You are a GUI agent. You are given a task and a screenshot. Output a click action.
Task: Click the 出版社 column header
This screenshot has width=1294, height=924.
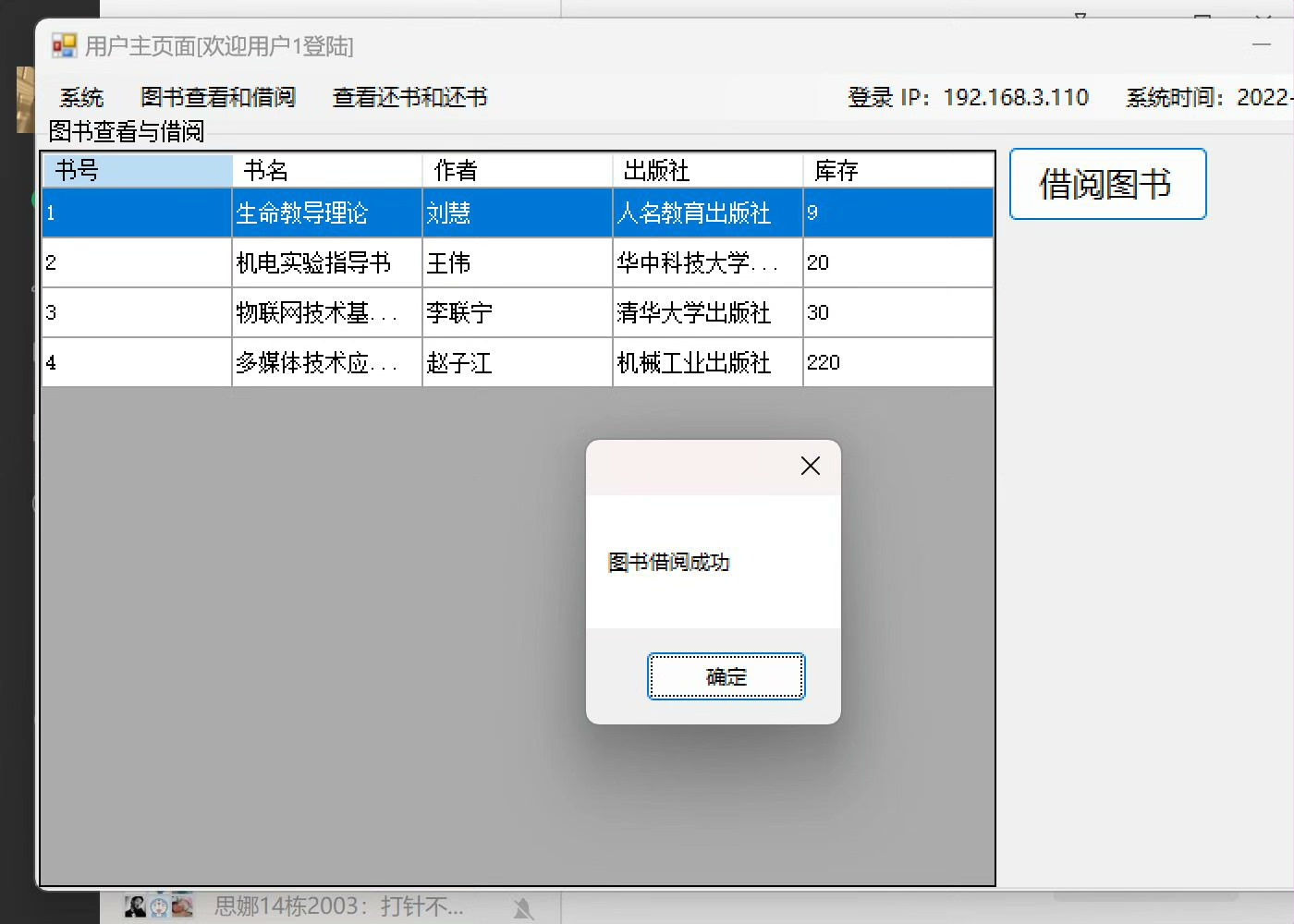(x=708, y=170)
